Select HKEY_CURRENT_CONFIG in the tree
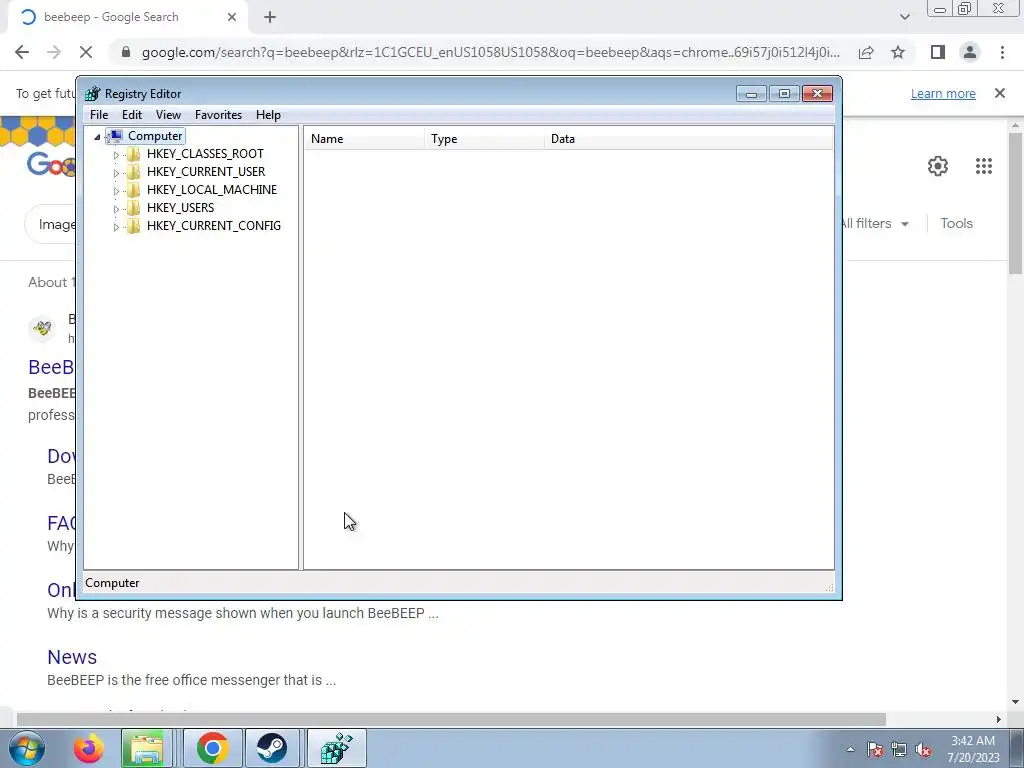The image size is (1024, 768). click(x=214, y=225)
